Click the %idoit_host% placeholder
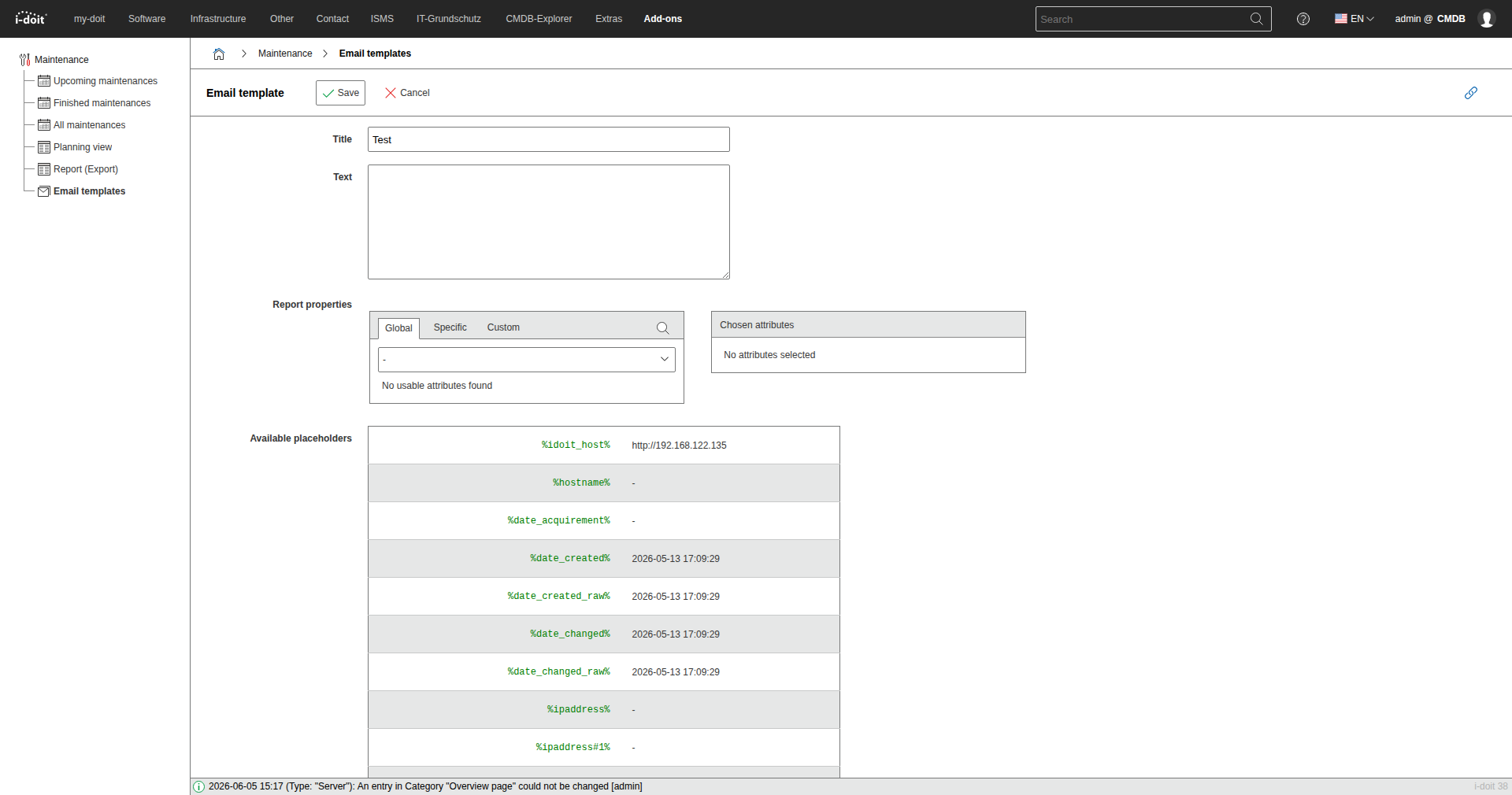 [x=576, y=446]
